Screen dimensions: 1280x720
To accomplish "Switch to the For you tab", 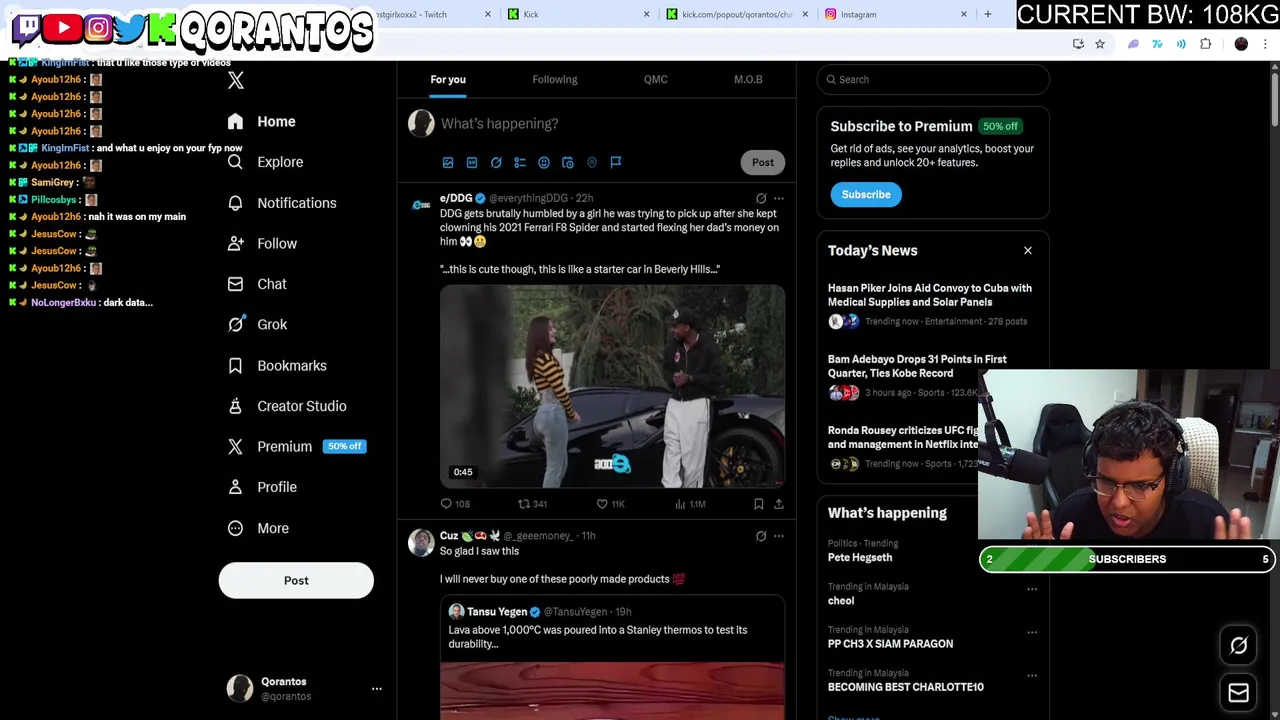I will tap(448, 79).
